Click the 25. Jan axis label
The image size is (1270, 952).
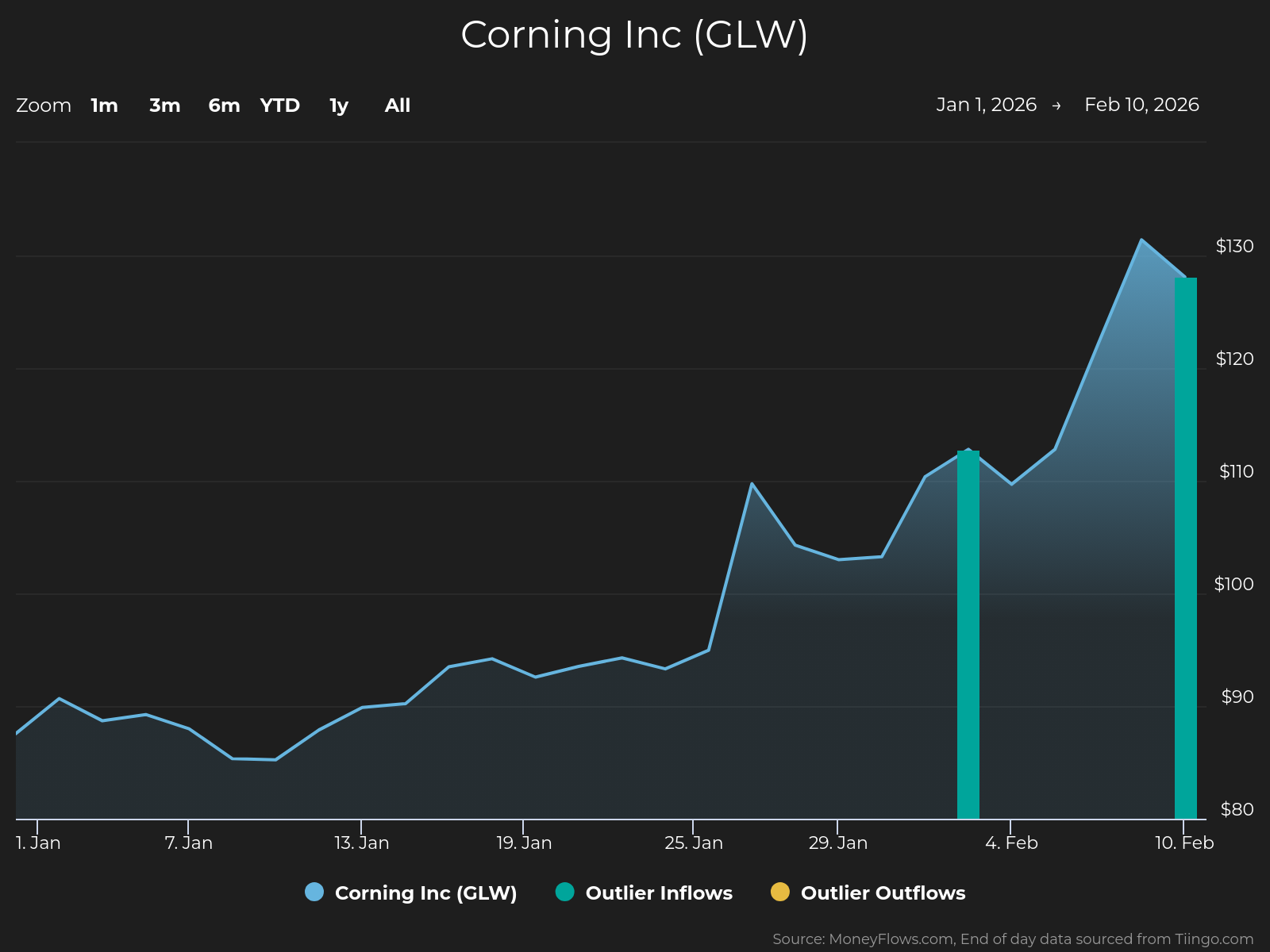point(694,843)
